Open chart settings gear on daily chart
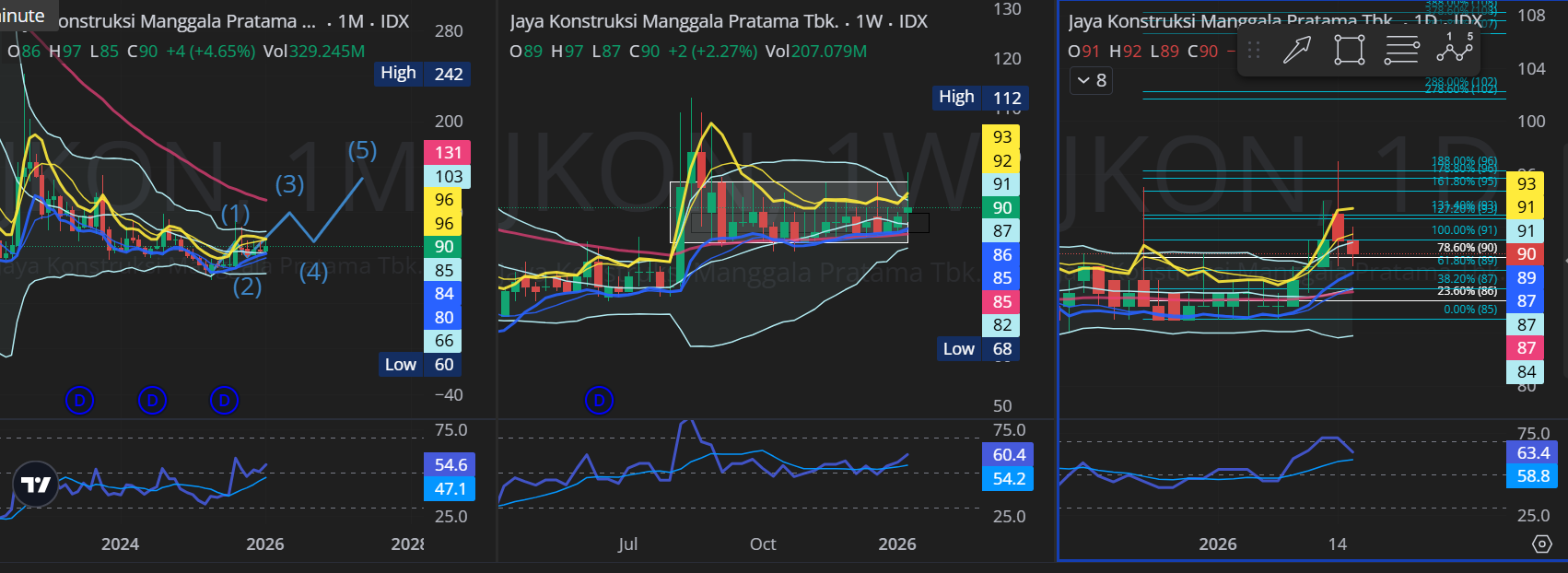Image resolution: width=1568 pixels, height=573 pixels. [x=1541, y=544]
